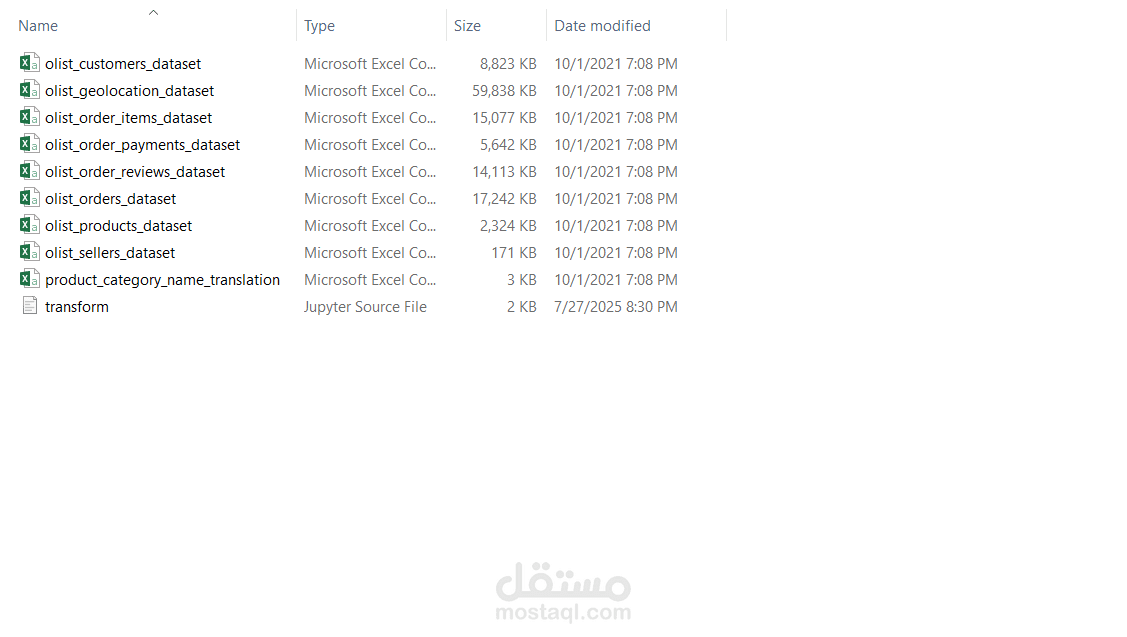
Task: Sort by the Date modified column
Action: [602, 26]
